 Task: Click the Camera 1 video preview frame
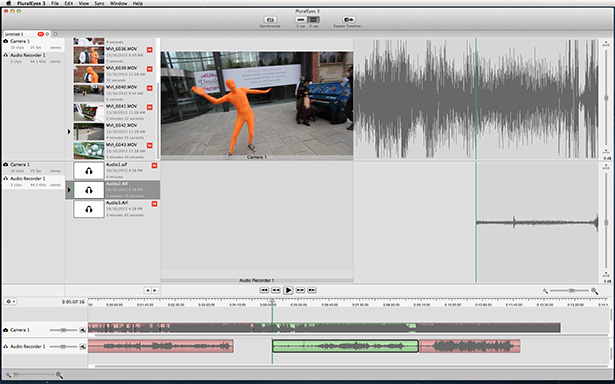point(257,103)
